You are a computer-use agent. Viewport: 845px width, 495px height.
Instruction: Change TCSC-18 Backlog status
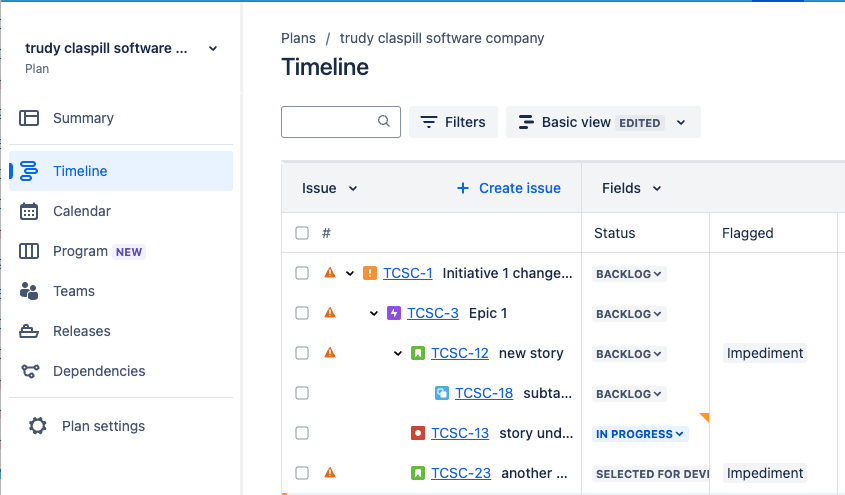629,394
